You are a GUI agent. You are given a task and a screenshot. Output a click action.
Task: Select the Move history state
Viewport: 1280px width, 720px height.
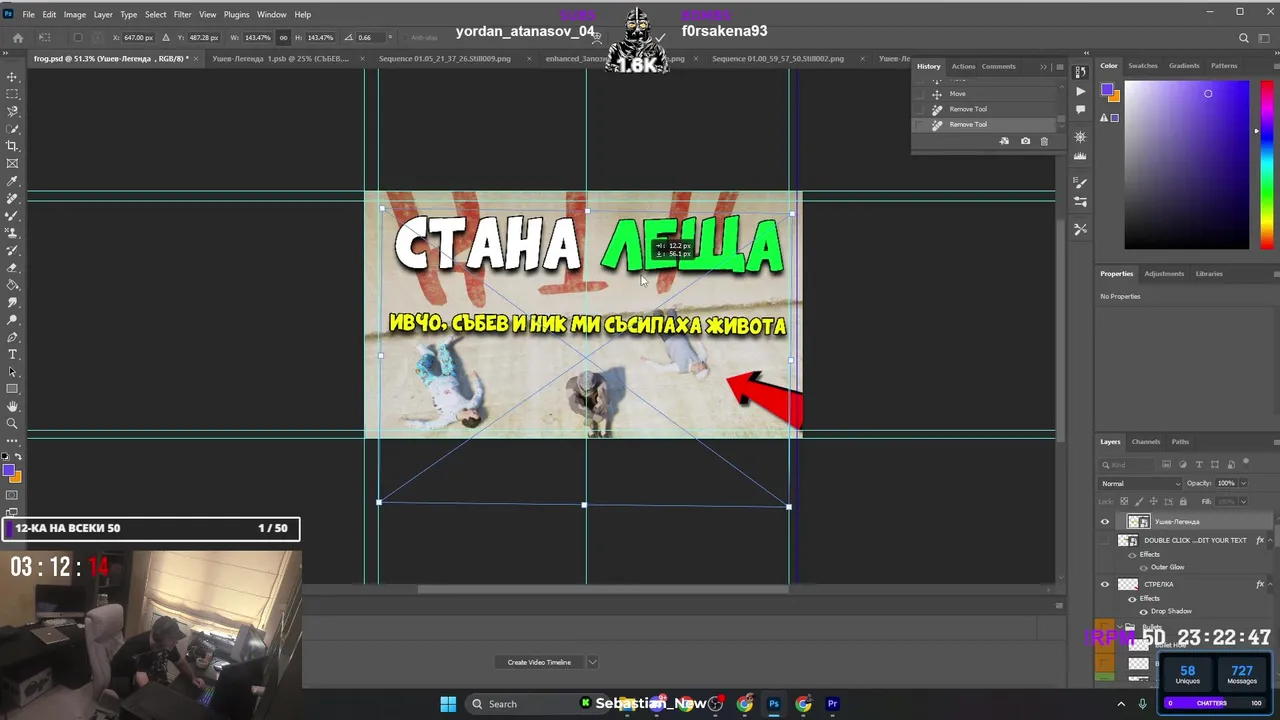tap(985, 94)
